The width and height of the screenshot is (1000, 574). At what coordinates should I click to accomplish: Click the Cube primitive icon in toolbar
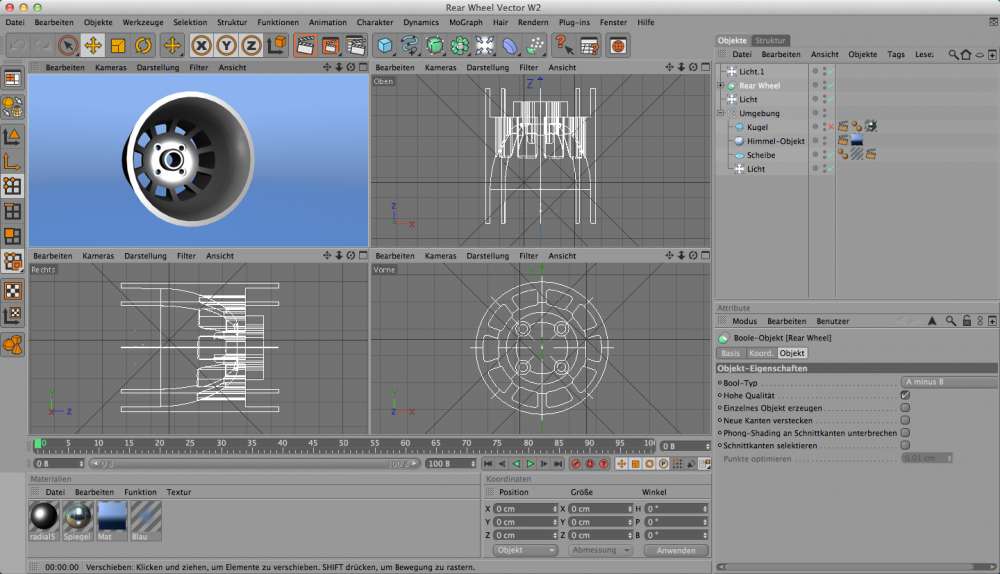click(x=385, y=45)
